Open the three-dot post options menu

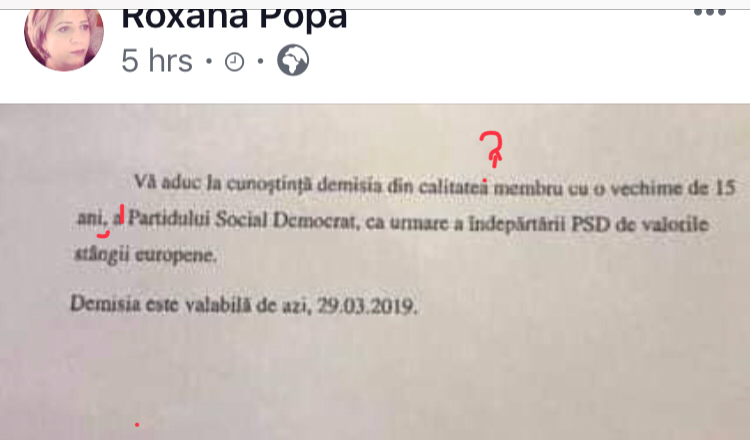pos(710,12)
